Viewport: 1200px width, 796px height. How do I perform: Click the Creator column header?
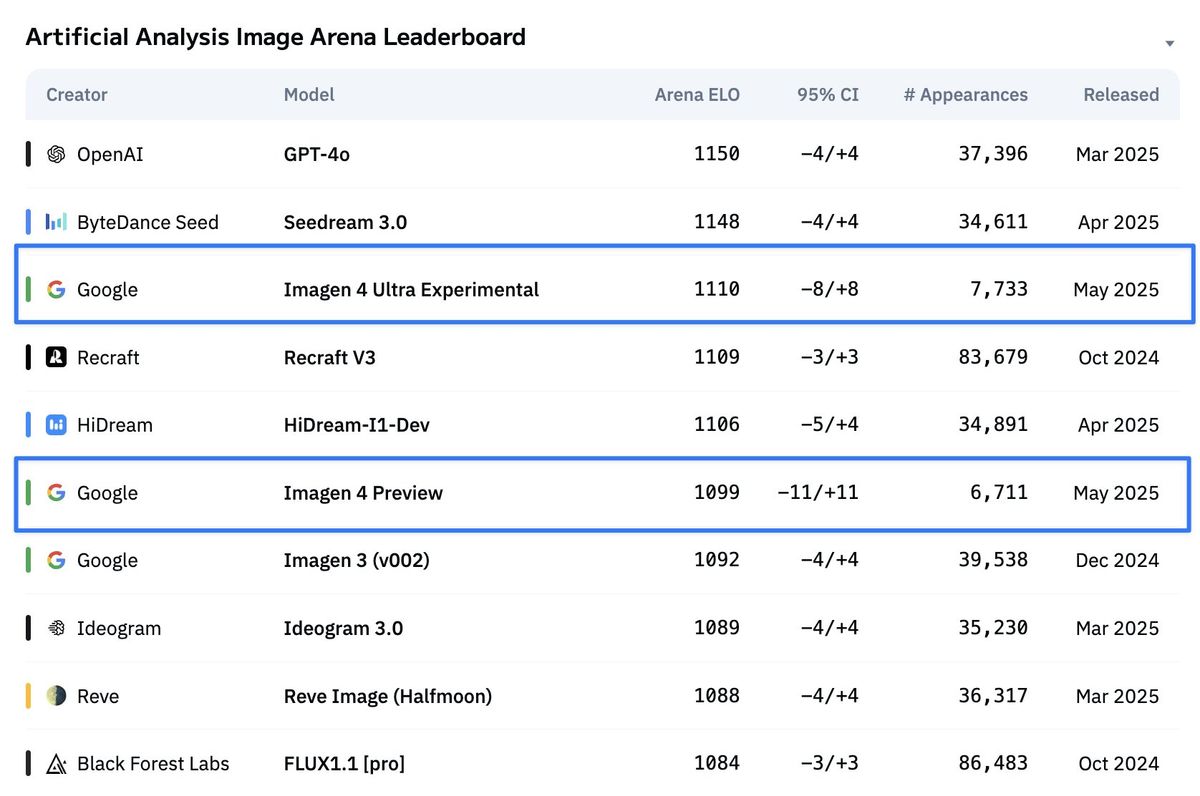click(76, 94)
